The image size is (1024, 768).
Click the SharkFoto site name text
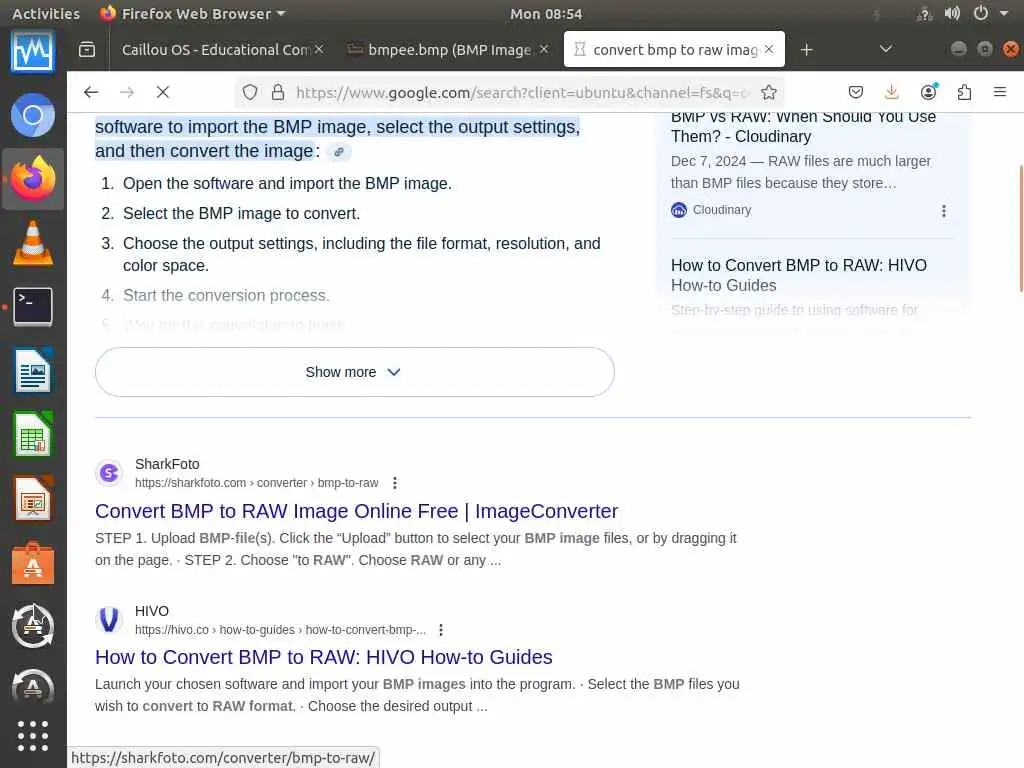167,464
